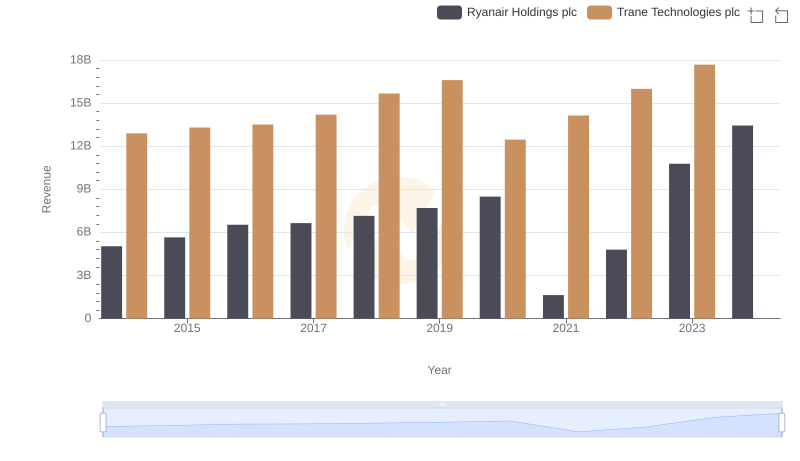Click the 15B y-axis label
Viewport: 800px width, 461px height.
click(81, 103)
